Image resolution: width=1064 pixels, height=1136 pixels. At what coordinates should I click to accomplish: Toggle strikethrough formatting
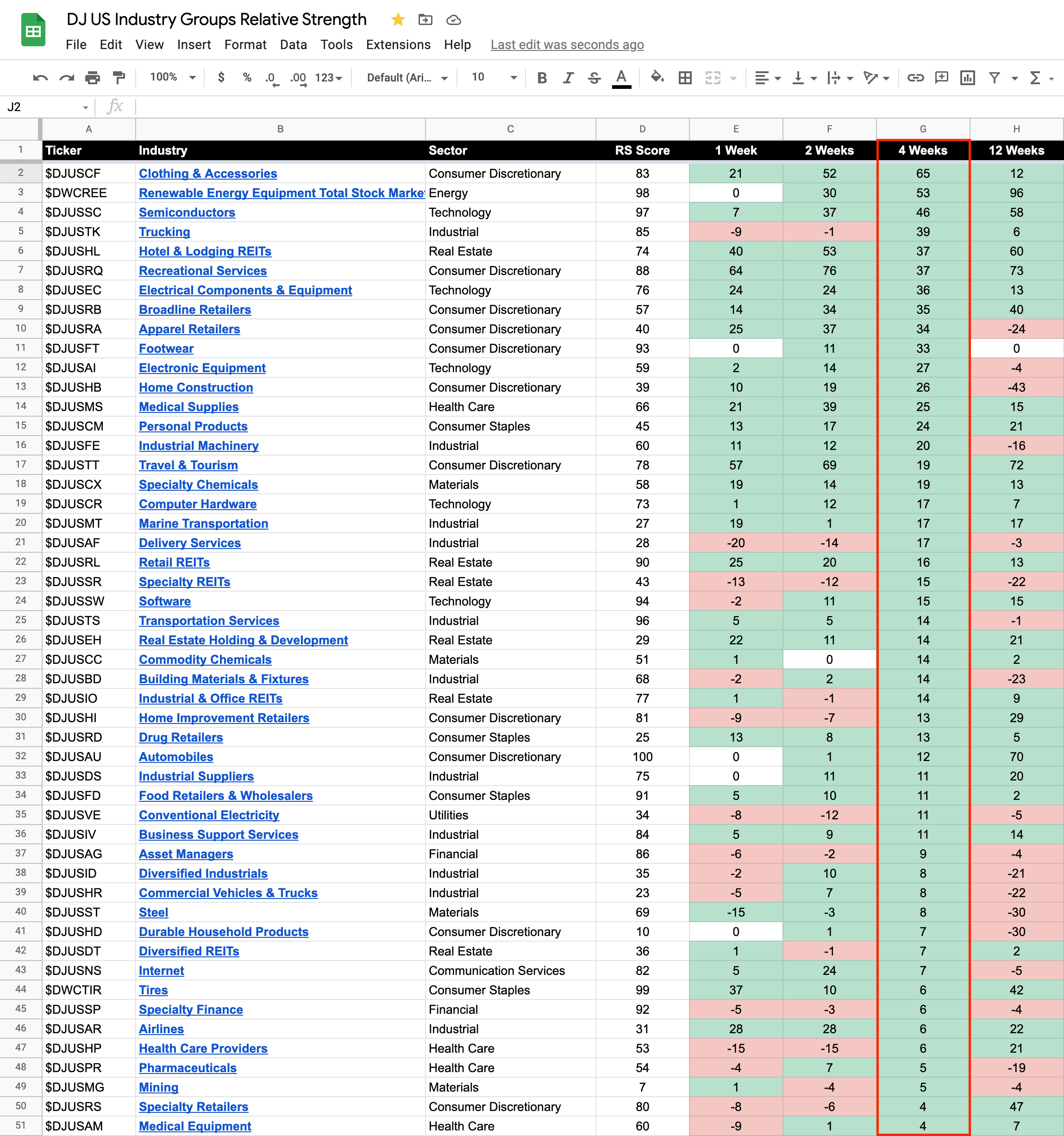click(x=594, y=78)
